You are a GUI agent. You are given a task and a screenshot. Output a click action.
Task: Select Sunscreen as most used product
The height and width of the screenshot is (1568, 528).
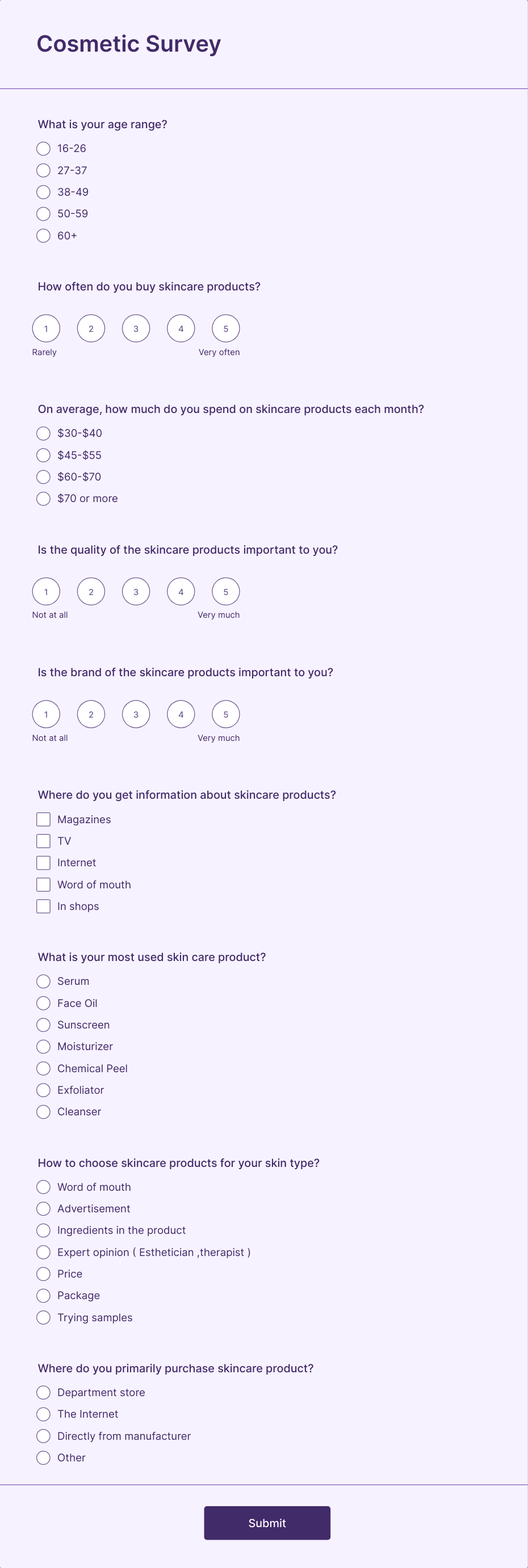[x=43, y=1025]
